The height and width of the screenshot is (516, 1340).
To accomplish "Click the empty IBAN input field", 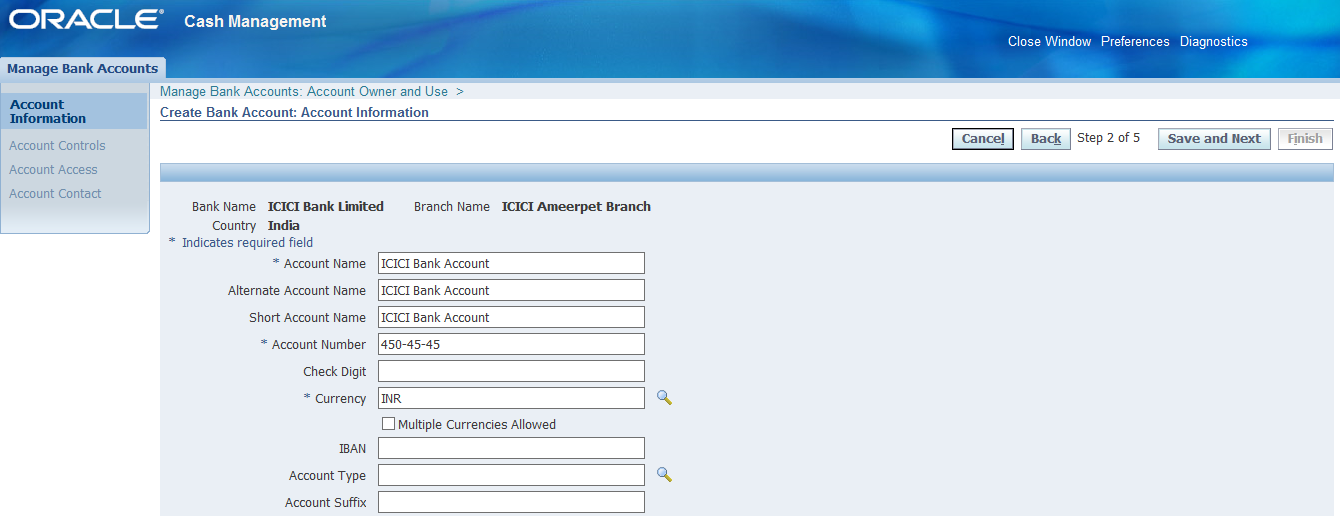I will pyautogui.click(x=511, y=448).
